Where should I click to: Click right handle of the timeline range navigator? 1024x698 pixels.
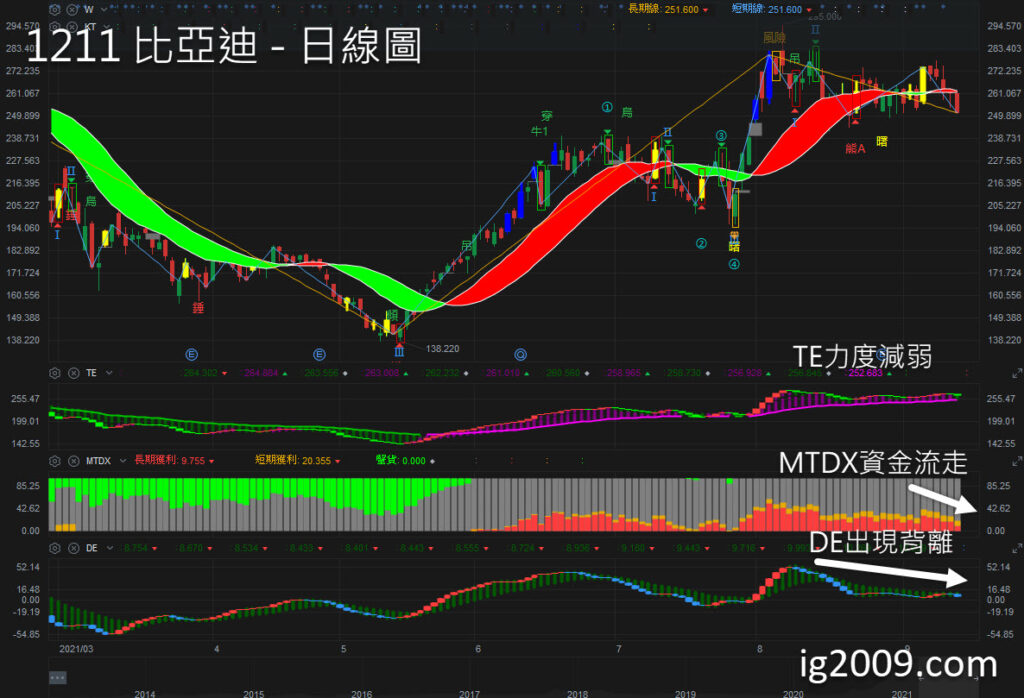click(976, 679)
